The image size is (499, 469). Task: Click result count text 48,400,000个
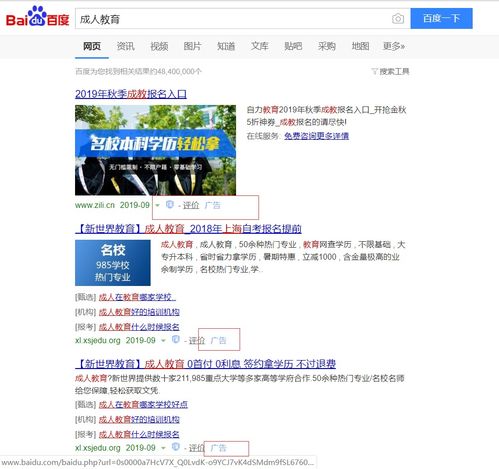tap(176, 71)
